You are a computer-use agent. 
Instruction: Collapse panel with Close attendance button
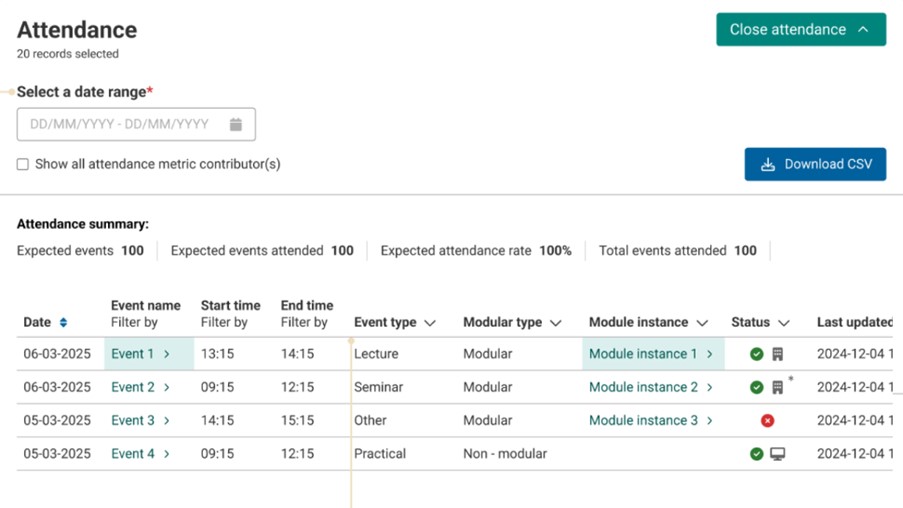point(800,30)
